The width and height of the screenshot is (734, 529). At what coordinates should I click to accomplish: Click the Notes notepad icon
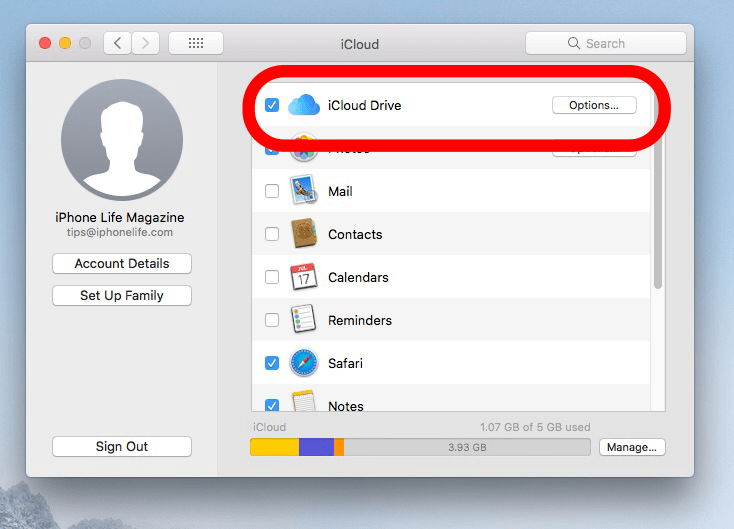303,401
